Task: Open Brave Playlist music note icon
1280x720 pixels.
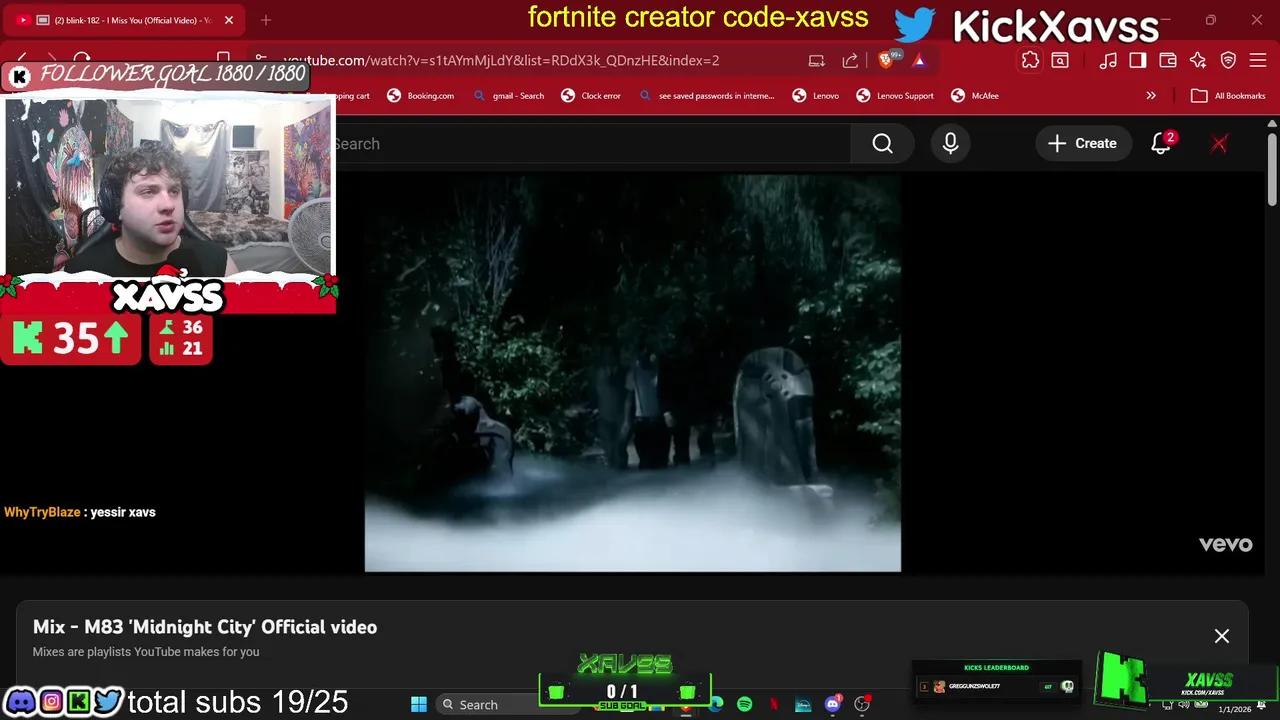Action: click(1108, 61)
